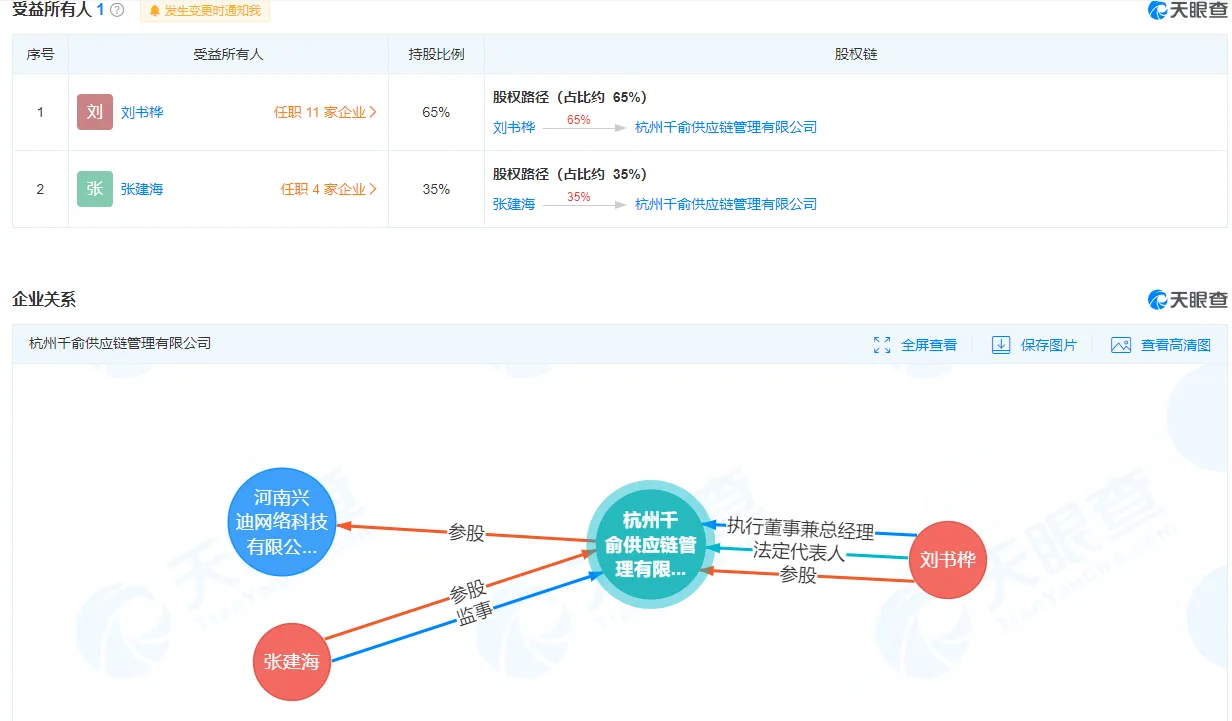Open the 张建海 beneficiary name link
This screenshot has width=1232, height=721.
point(142,189)
